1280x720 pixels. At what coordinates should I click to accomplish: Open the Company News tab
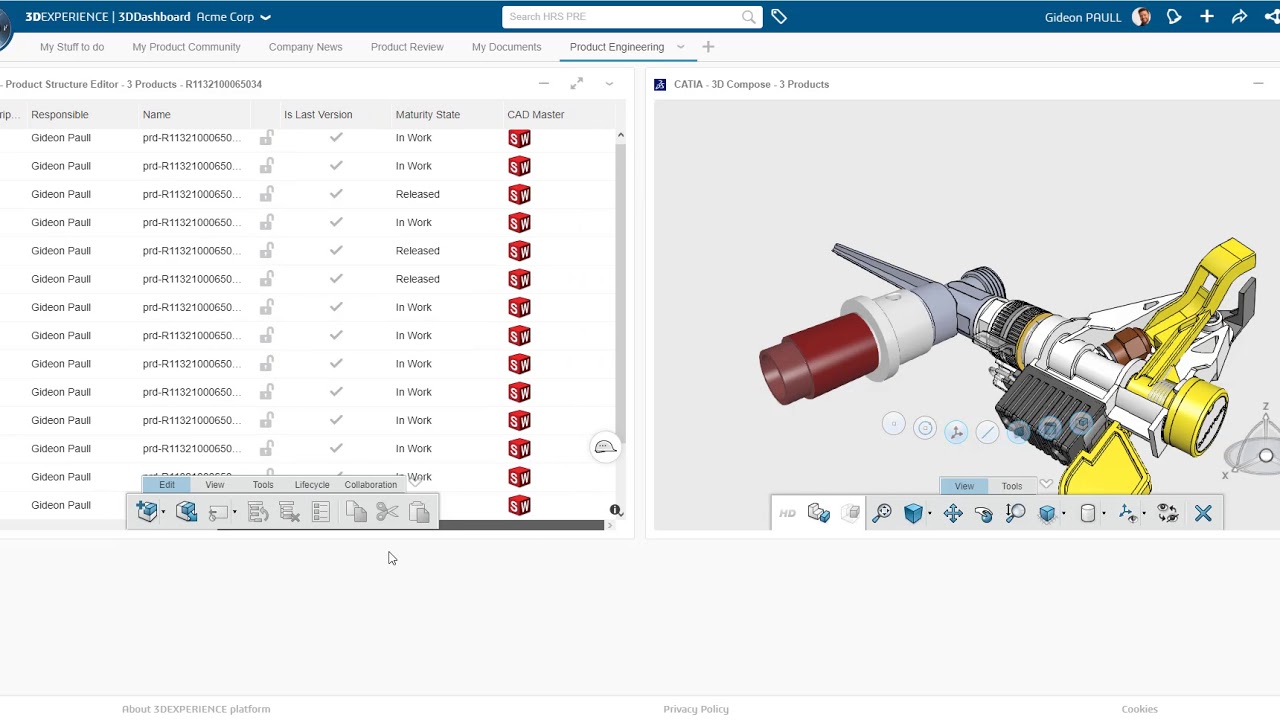[x=305, y=47]
